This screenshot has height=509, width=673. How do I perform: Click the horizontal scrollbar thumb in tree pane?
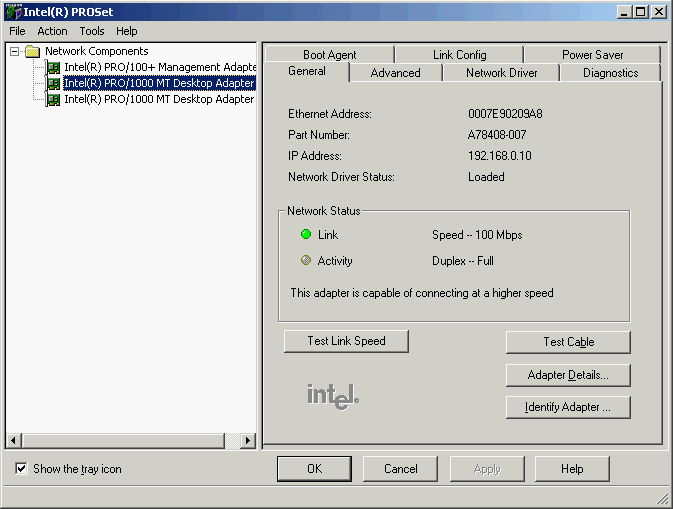123,441
